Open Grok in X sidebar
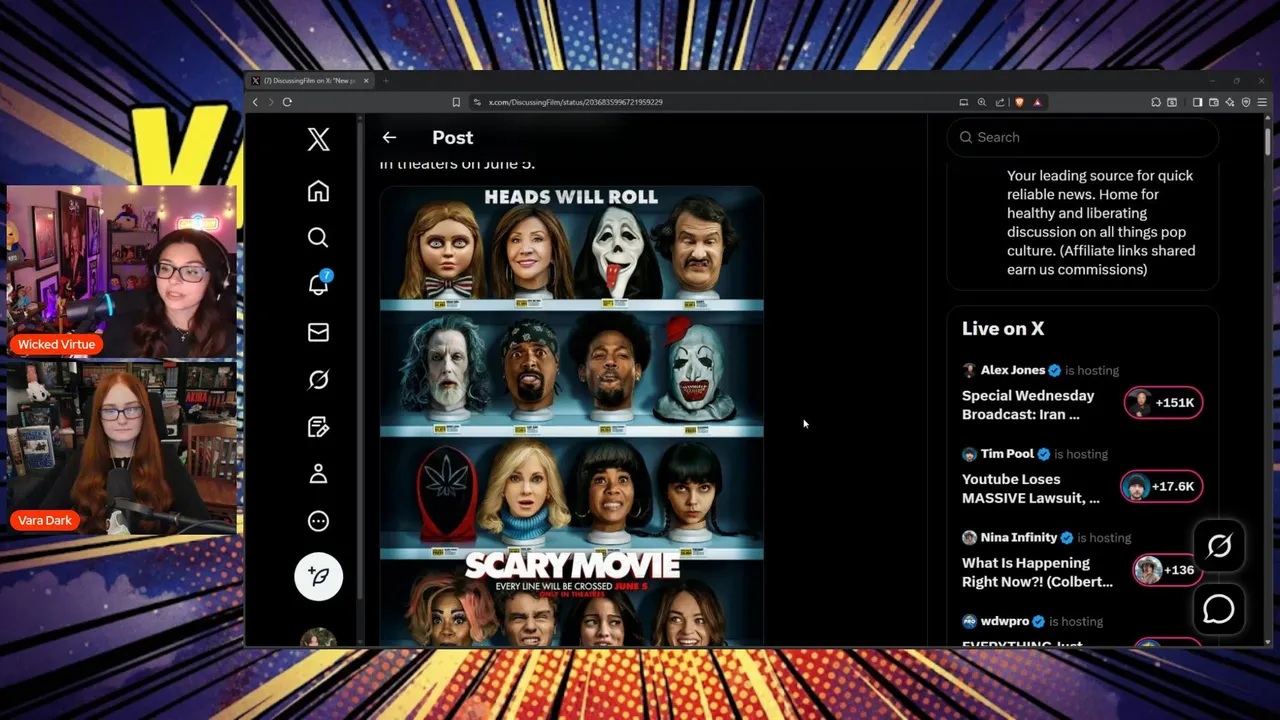Image resolution: width=1280 pixels, height=720 pixels. (x=318, y=379)
